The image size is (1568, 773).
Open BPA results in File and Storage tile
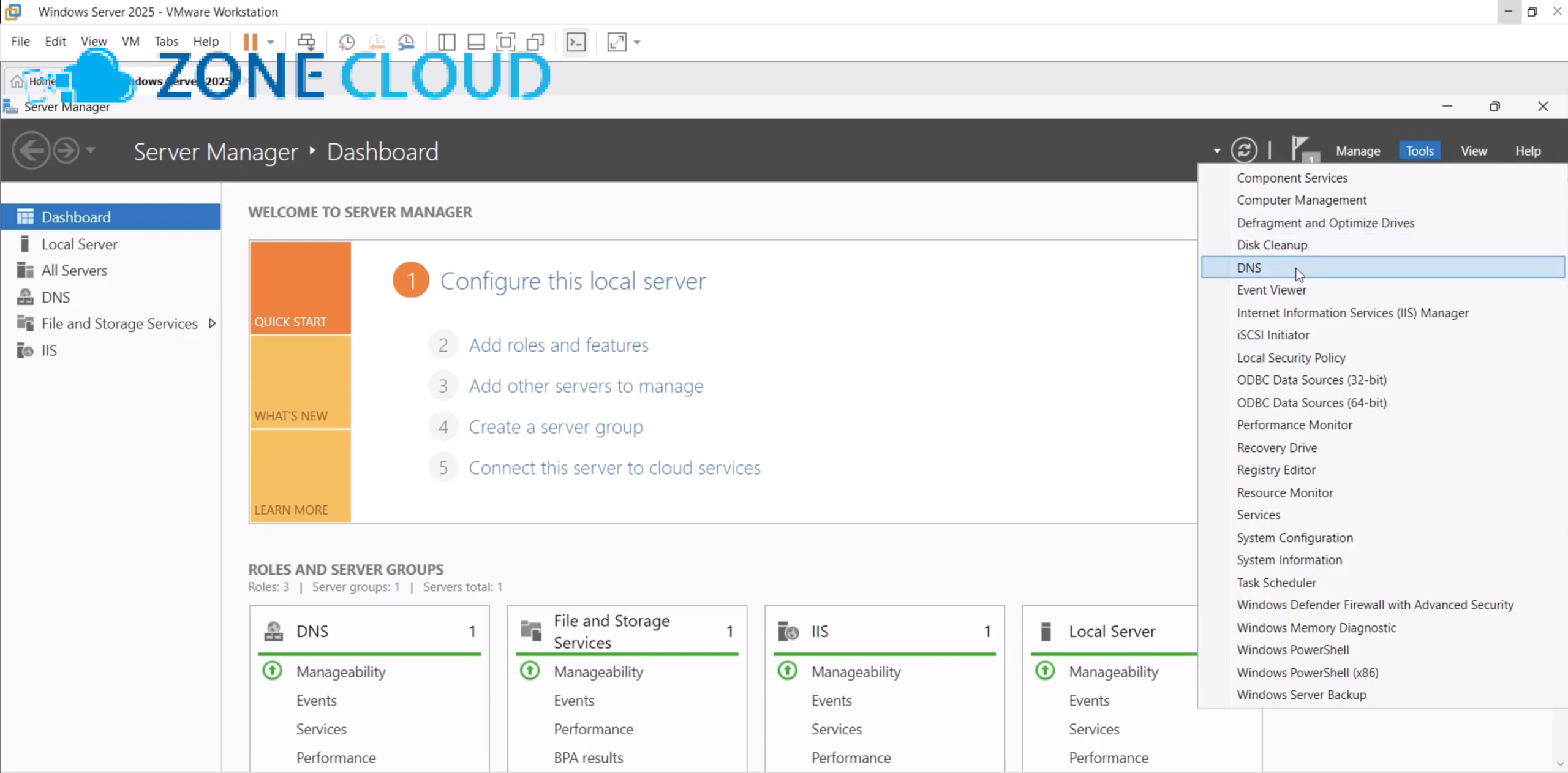click(588, 758)
